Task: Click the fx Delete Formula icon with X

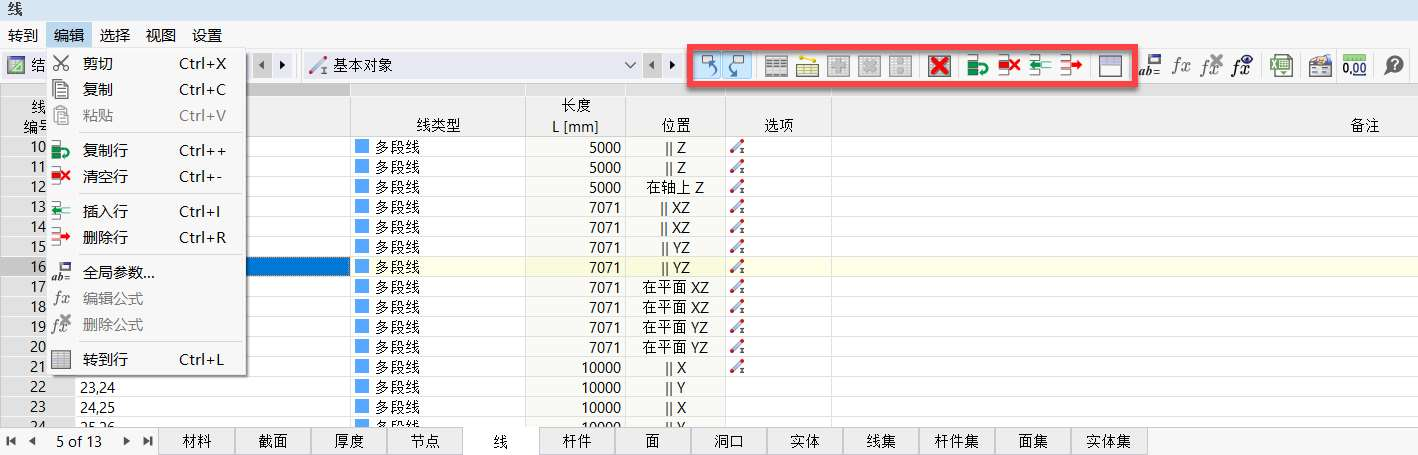Action: coord(1211,66)
